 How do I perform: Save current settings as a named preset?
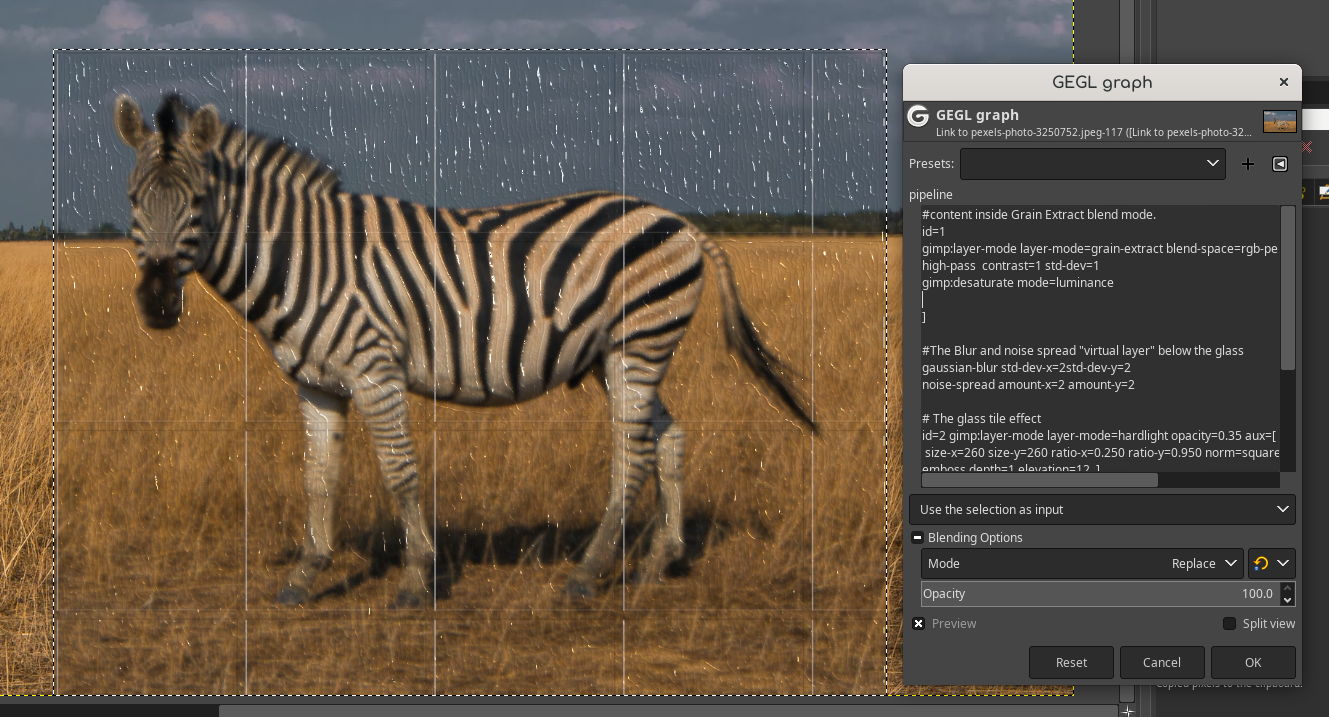click(x=1247, y=164)
